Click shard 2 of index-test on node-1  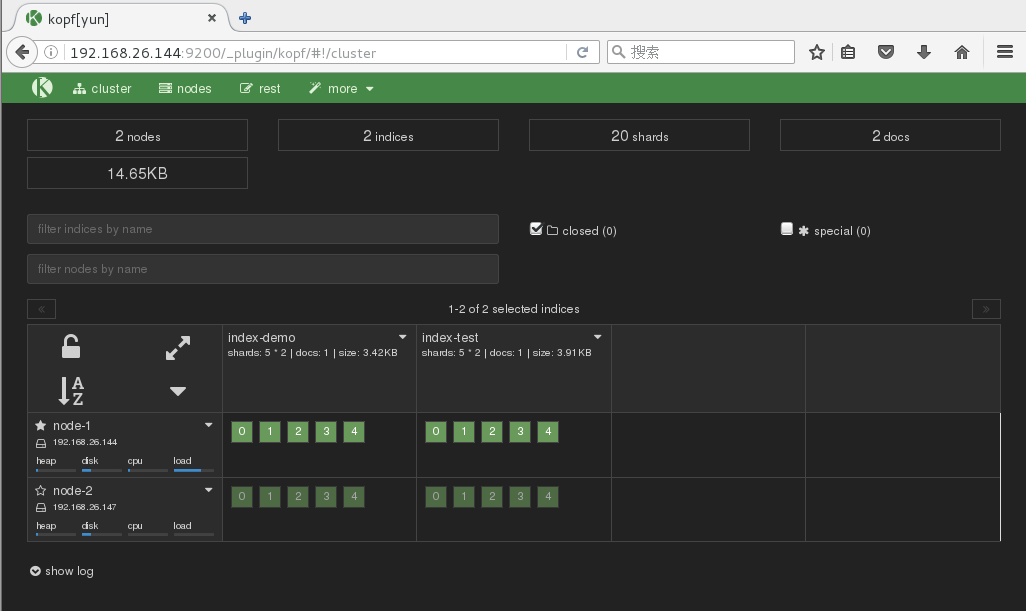(491, 431)
